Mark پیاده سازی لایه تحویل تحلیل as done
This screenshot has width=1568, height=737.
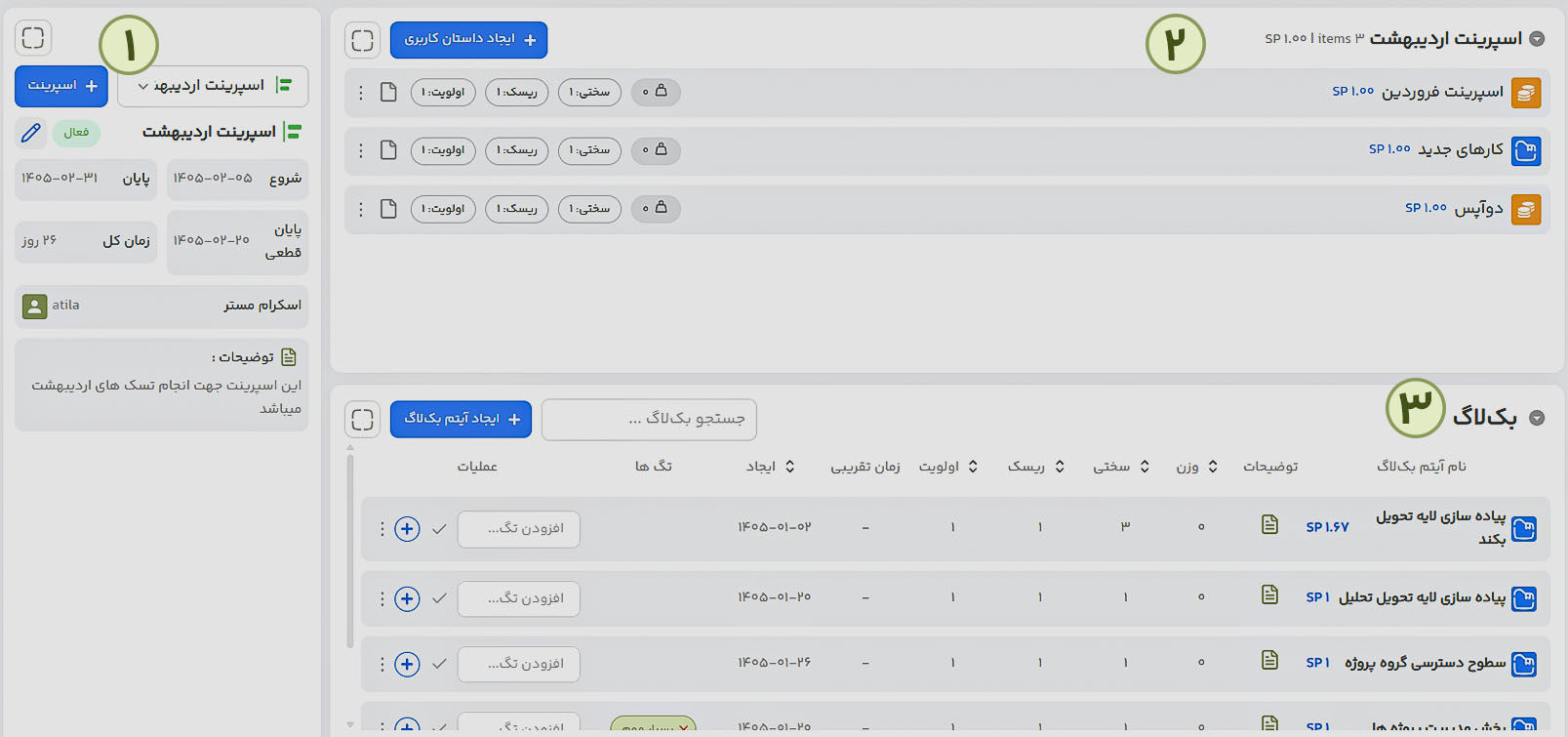[x=439, y=598]
